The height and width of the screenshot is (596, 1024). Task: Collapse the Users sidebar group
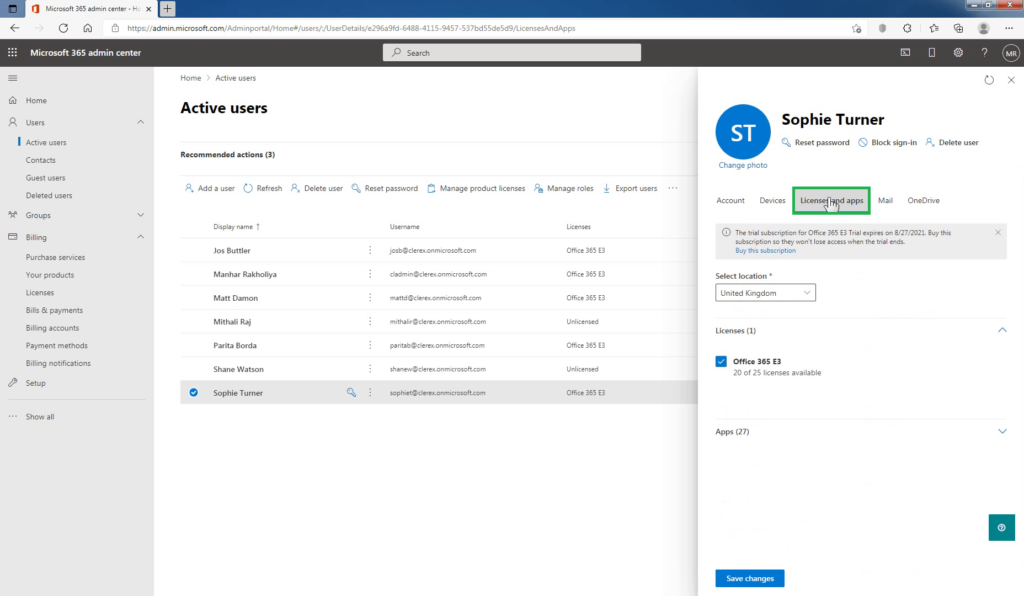(x=140, y=122)
